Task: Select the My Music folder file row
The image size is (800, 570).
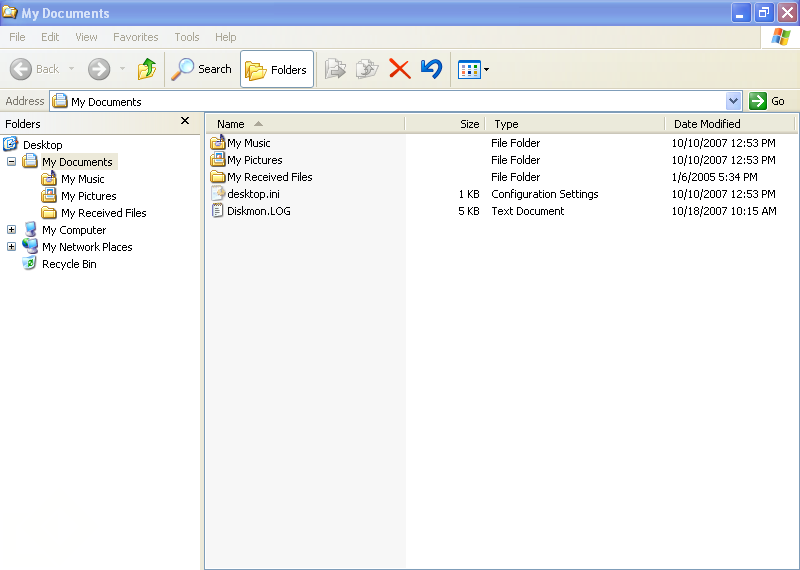Action: [x=248, y=143]
